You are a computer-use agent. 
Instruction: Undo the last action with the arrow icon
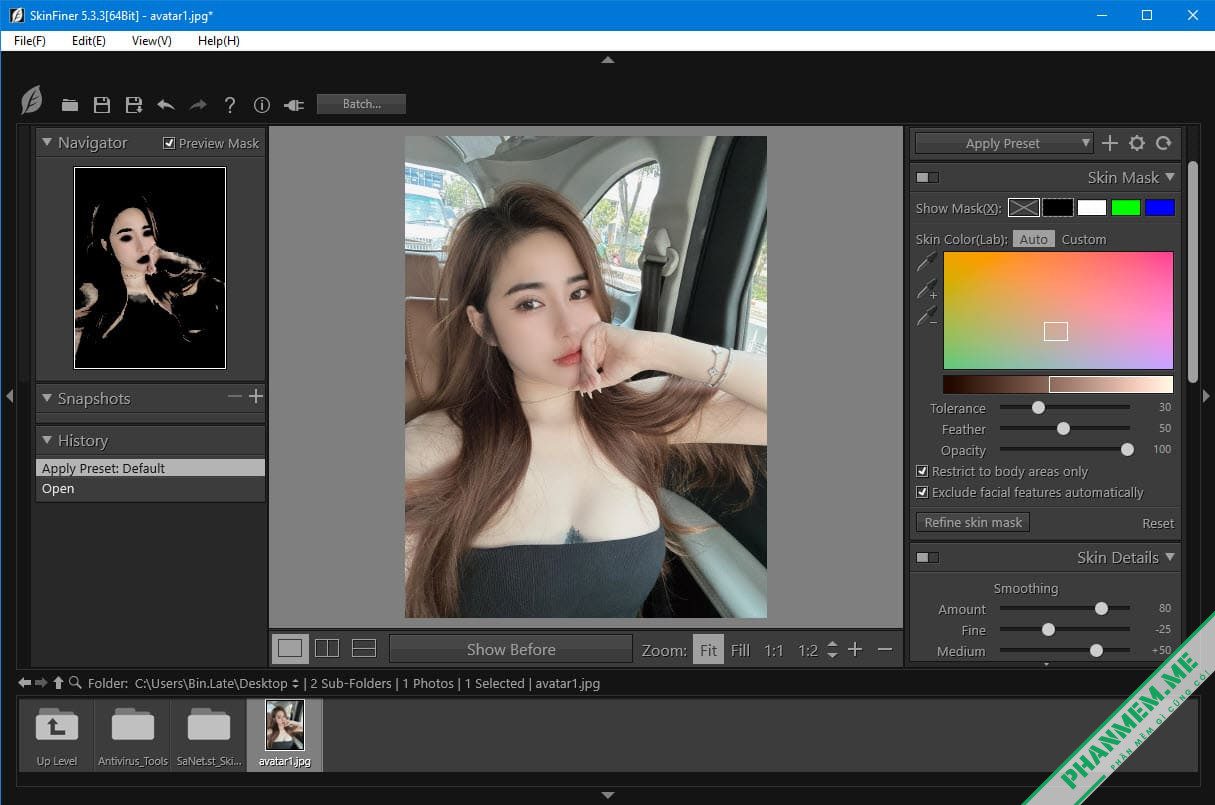tap(166, 104)
